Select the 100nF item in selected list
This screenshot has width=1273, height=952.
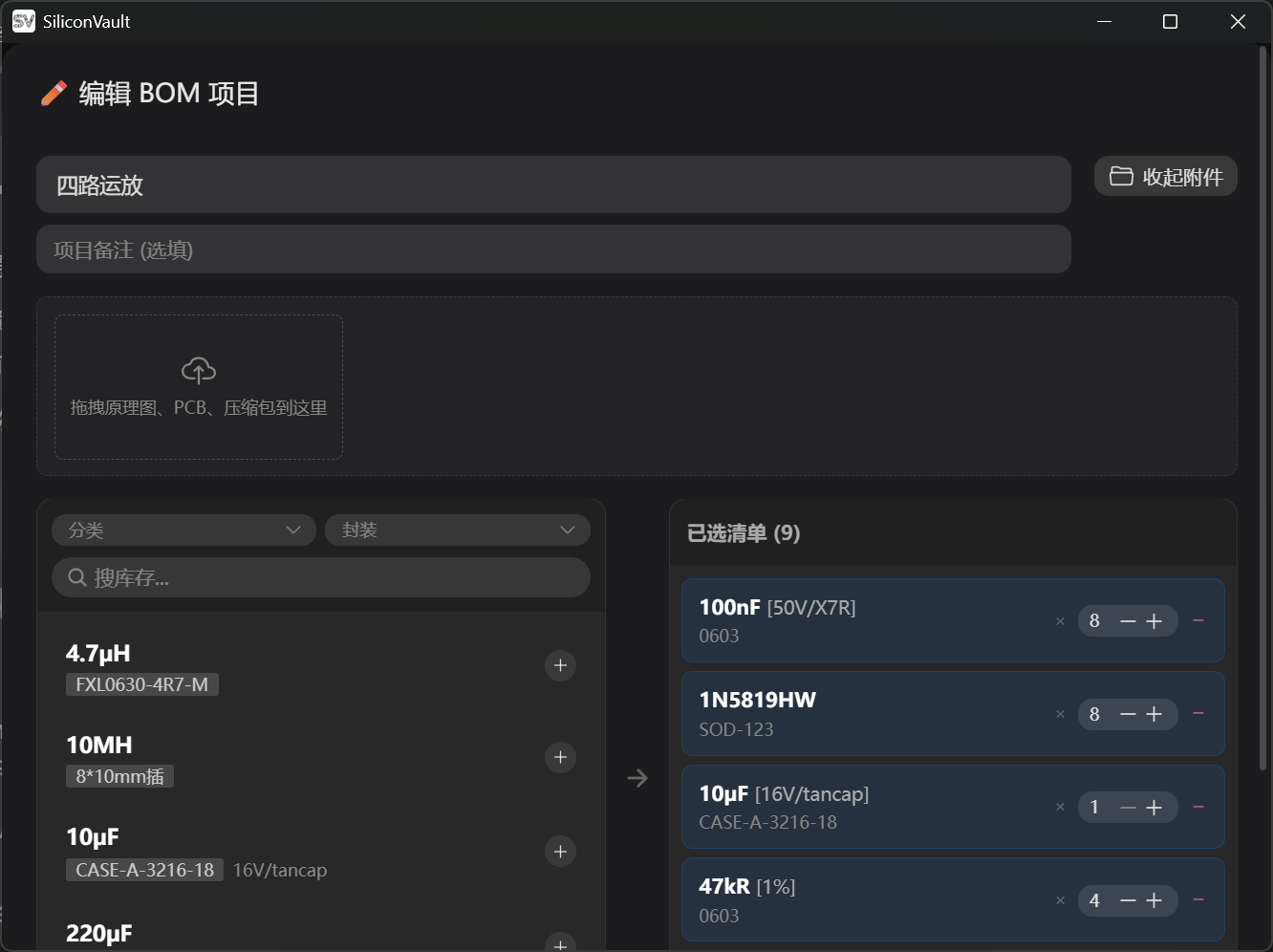860,620
